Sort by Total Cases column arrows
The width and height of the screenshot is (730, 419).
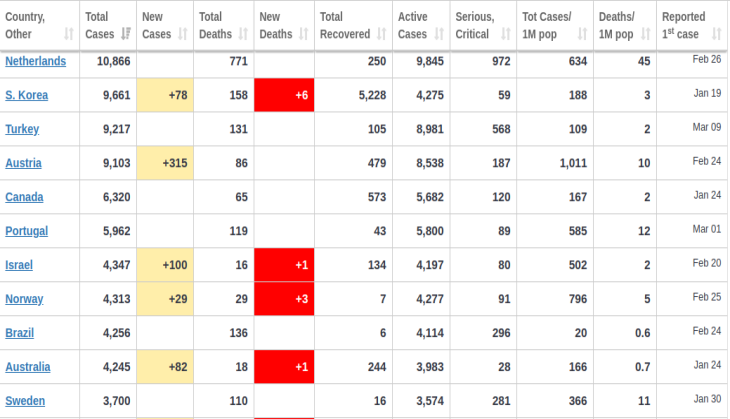pyautogui.click(x=126, y=34)
